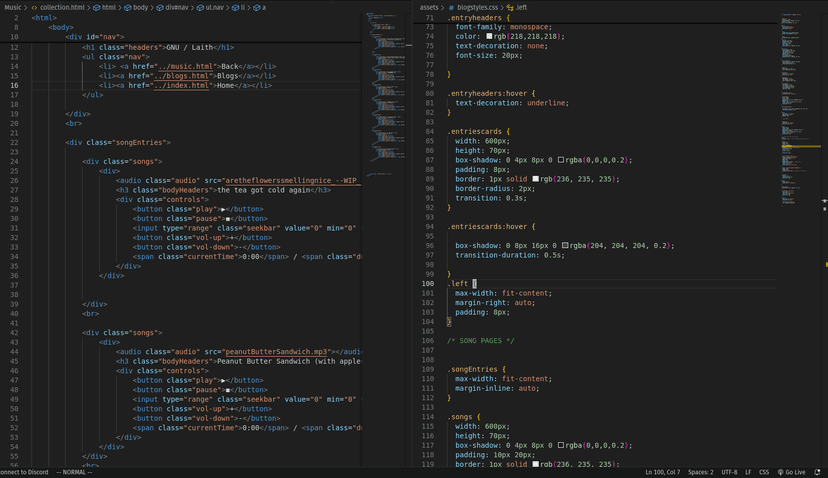Click the ul.nav element icon in breadcrumbs
The width and height of the screenshot is (828, 478).
199,7
